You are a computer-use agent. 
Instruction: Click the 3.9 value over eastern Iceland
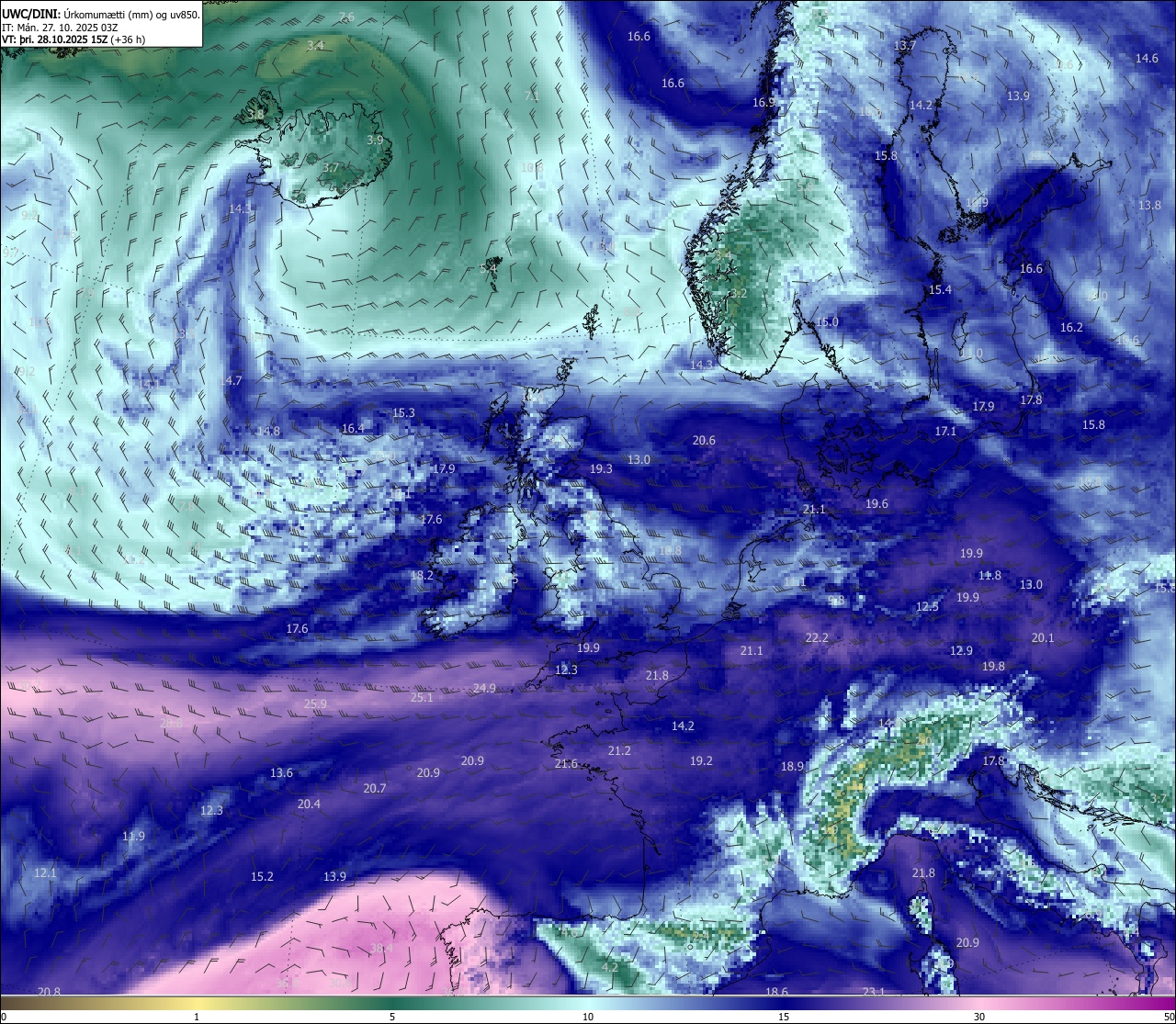click(374, 141)
